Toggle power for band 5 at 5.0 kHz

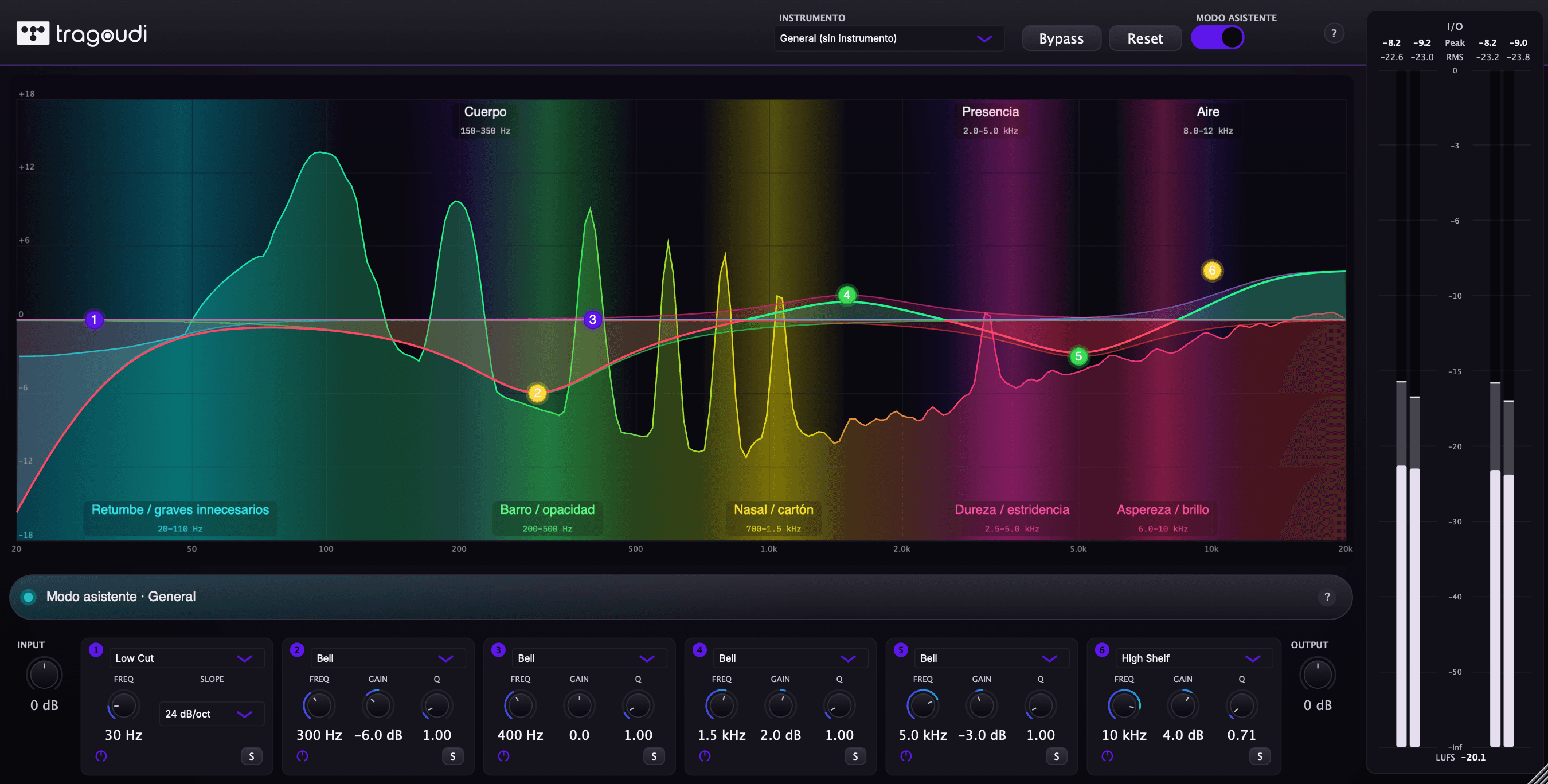pos(906,756)
